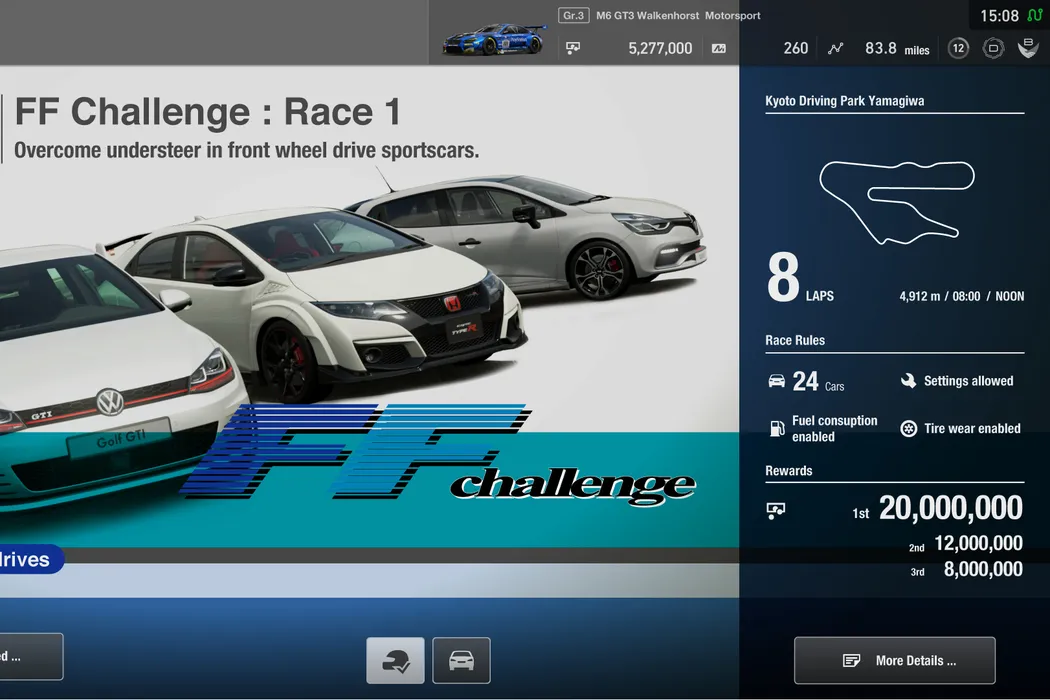Click the Kyoto Driving Park track map
The width and height of the screenshot is (1050, 700).
pos(896,202)
